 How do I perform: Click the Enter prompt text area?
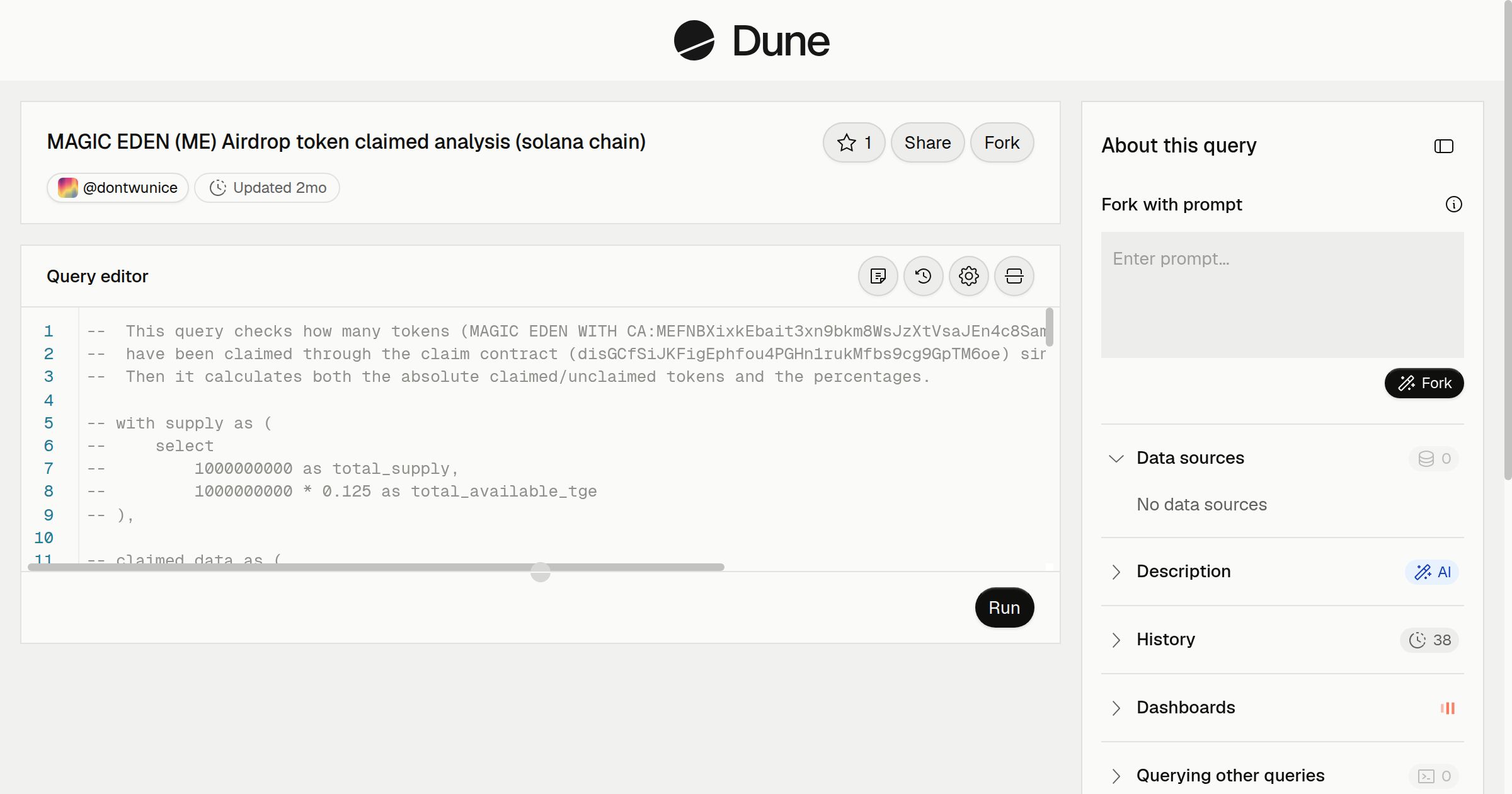click(x=1282, y=295)
